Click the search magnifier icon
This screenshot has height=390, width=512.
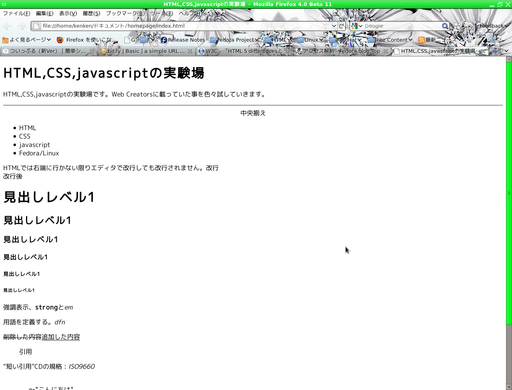pyautogui.click(x=445, y=26)
